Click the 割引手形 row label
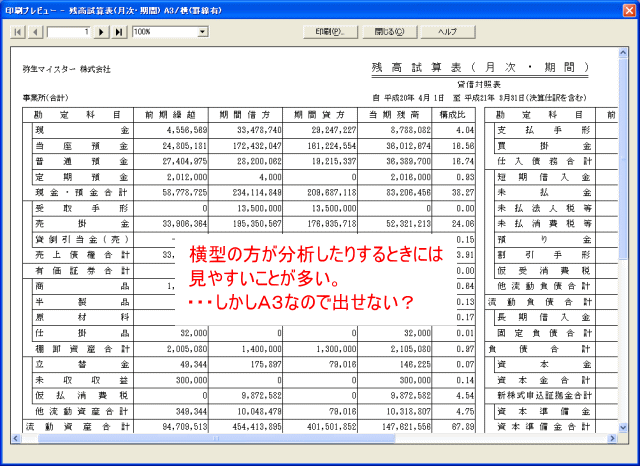 (544, 255)
